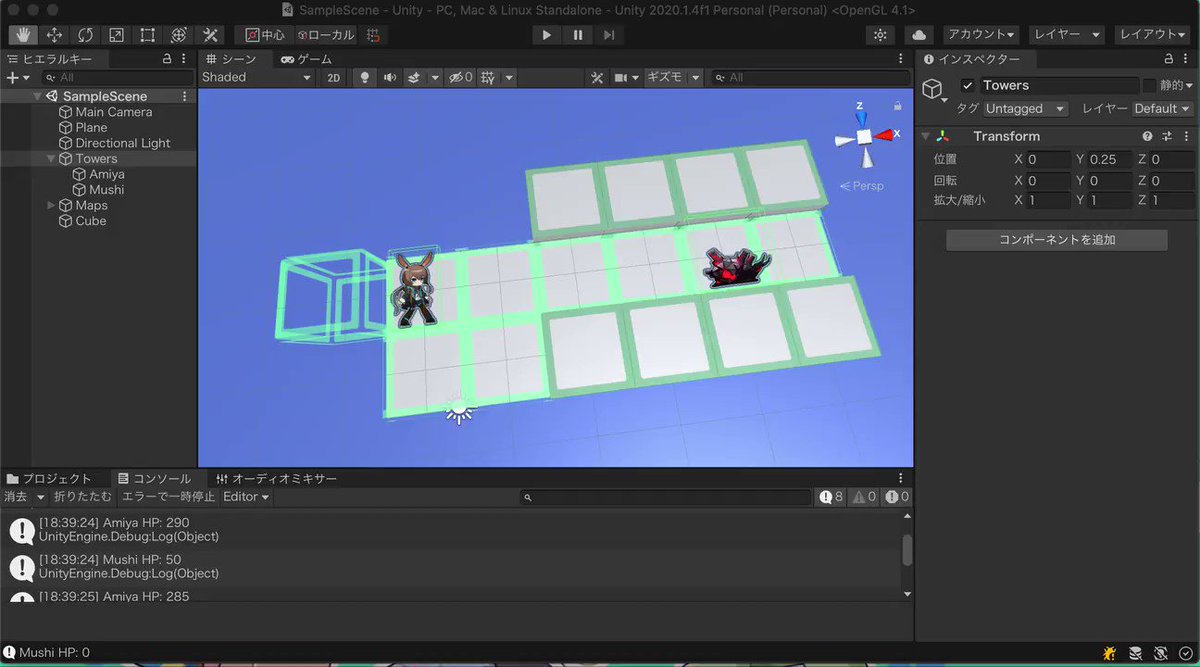Collapse the SampleScene tree node
This screenshot has height=667, width=1200.
click(x=37, y=96)
